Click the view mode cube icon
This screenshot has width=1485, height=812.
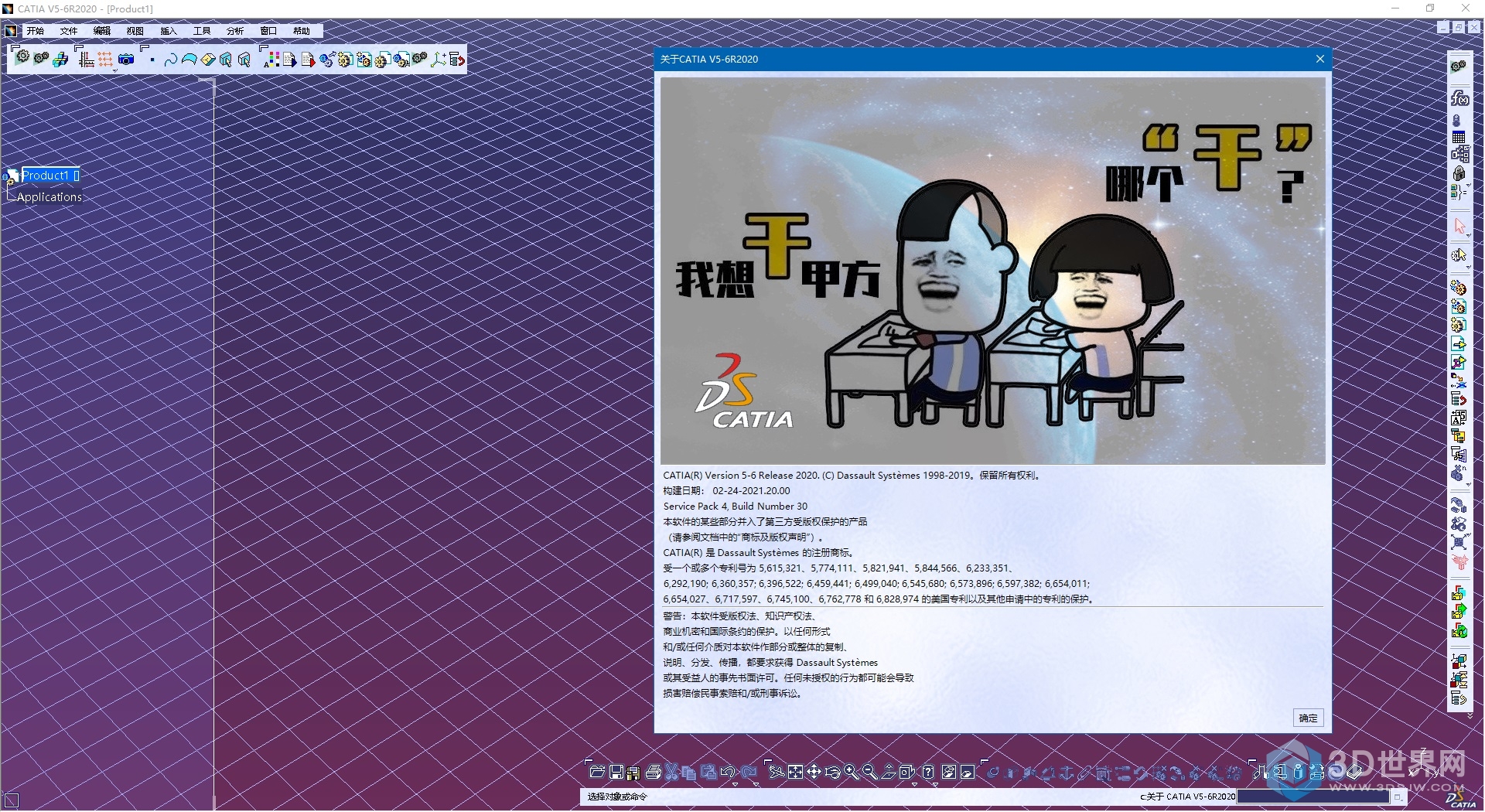[906, 772]
